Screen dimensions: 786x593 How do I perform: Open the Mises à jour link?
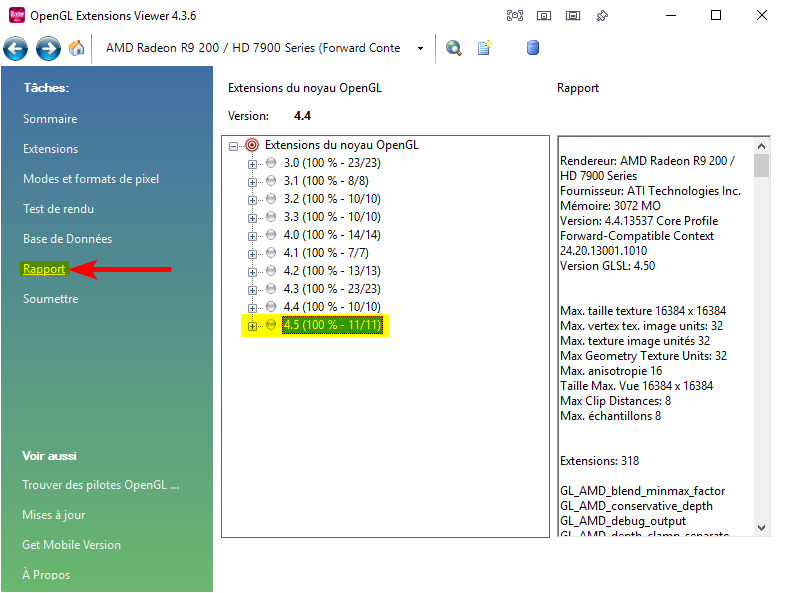pos(54,515)
